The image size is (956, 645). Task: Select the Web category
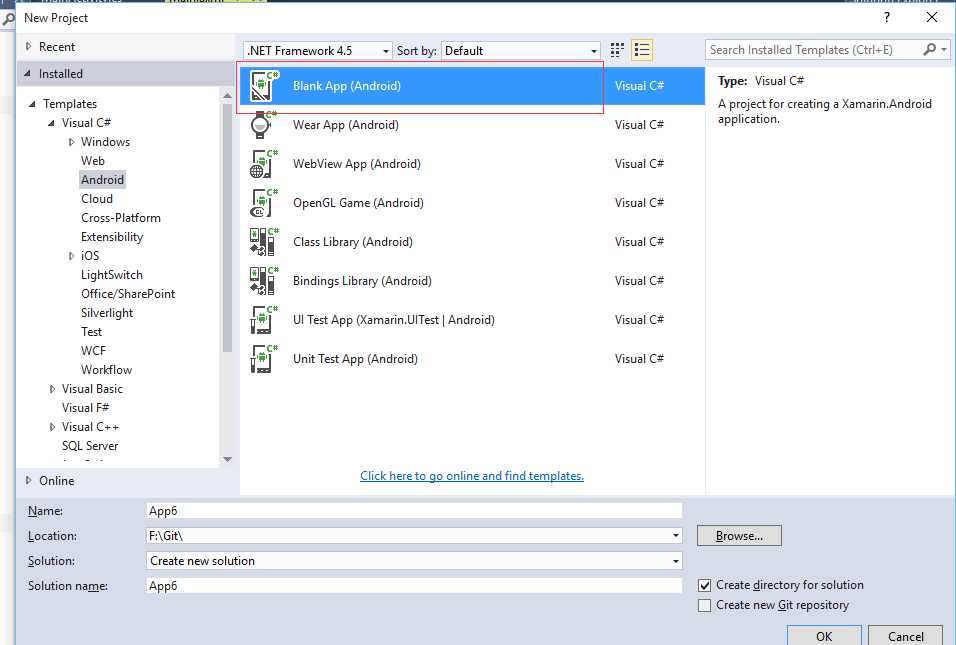93,161
